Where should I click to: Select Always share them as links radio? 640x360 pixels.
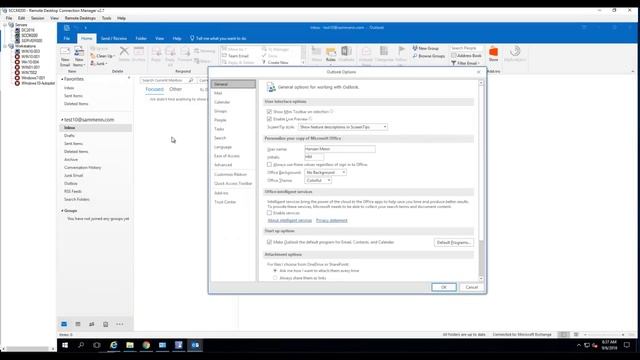275,278
